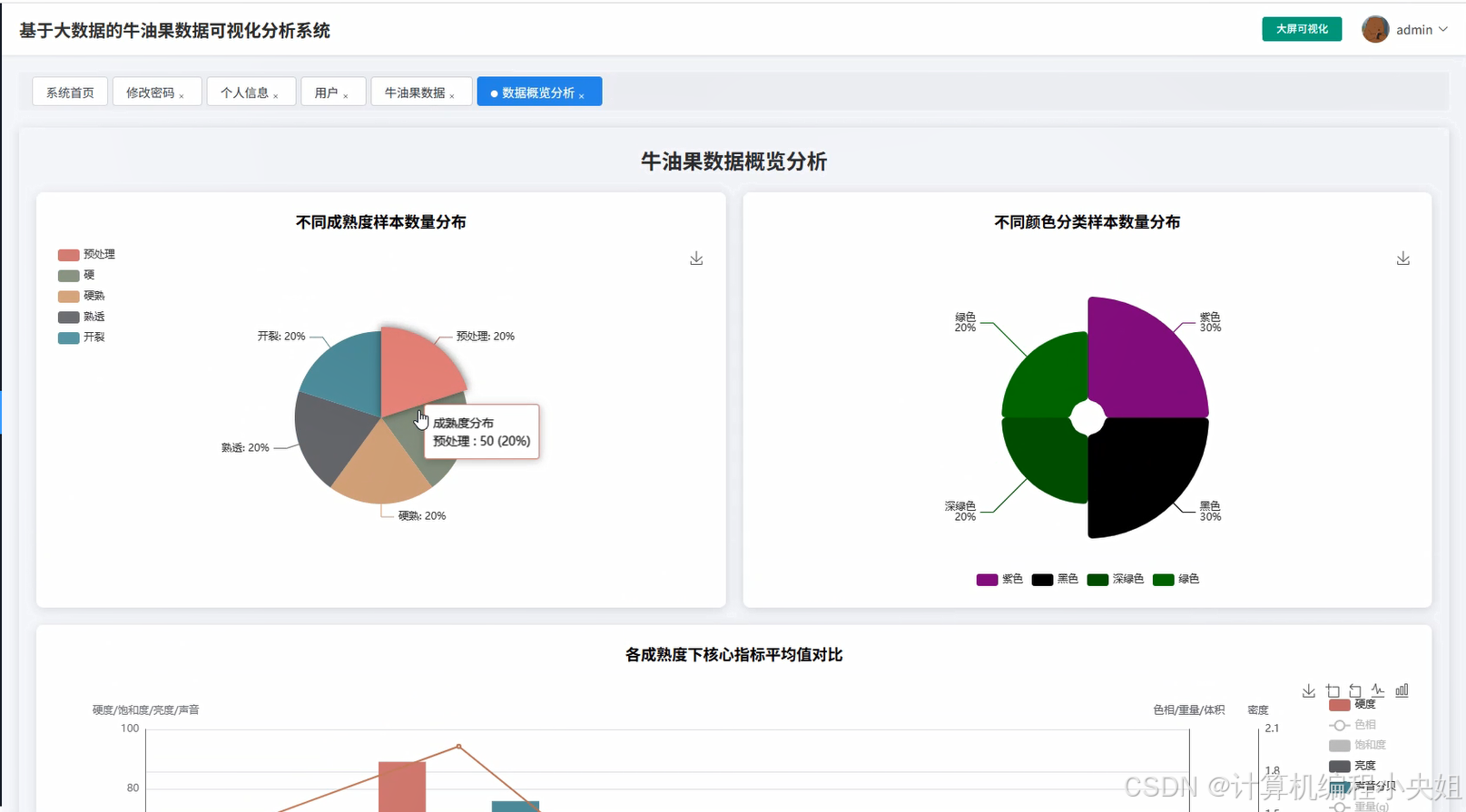Close the 用户 tab

pos(346,95)
